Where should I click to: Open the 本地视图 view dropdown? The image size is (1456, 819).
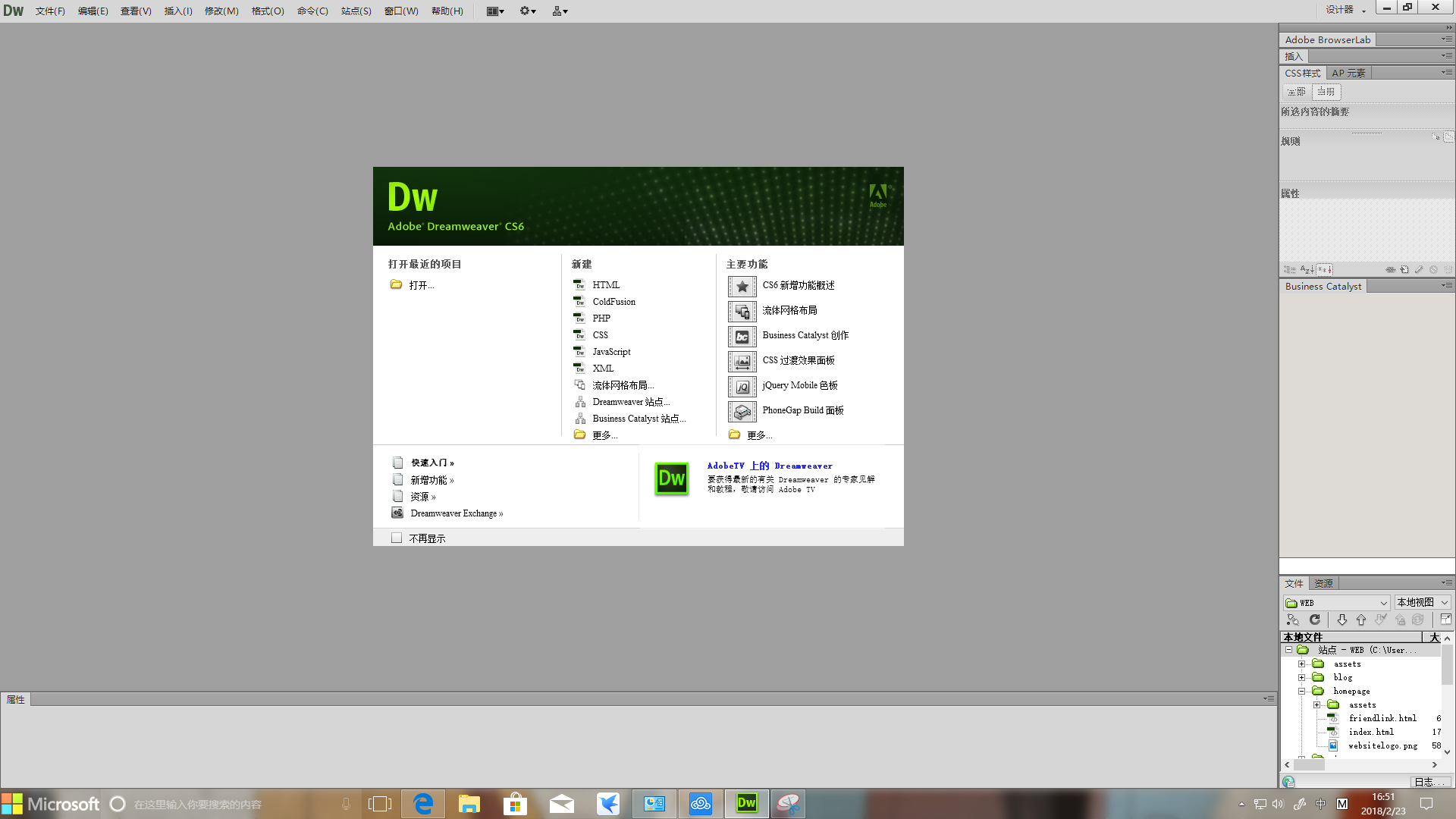[1423, 603]
